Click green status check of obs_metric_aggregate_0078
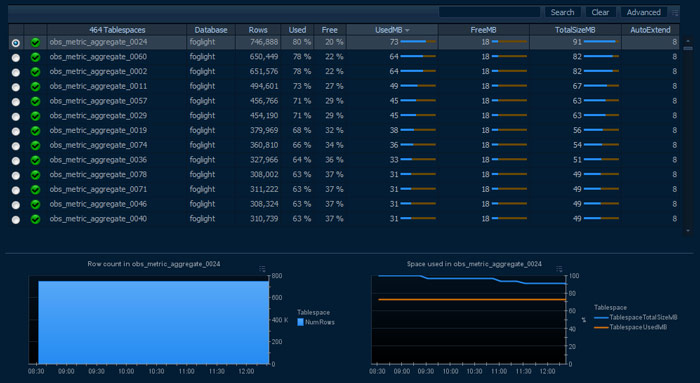700x383 pixels. (35, 175)
